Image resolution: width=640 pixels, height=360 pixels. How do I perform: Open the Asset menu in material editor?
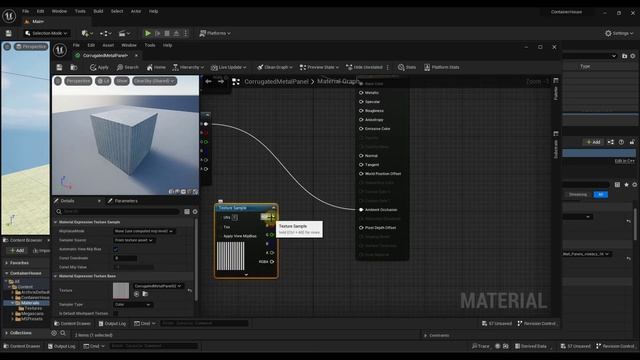pos(108,45)
